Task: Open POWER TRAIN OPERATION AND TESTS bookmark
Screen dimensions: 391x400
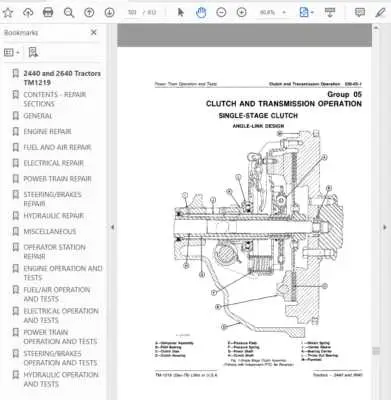Action: coord(60,337)
